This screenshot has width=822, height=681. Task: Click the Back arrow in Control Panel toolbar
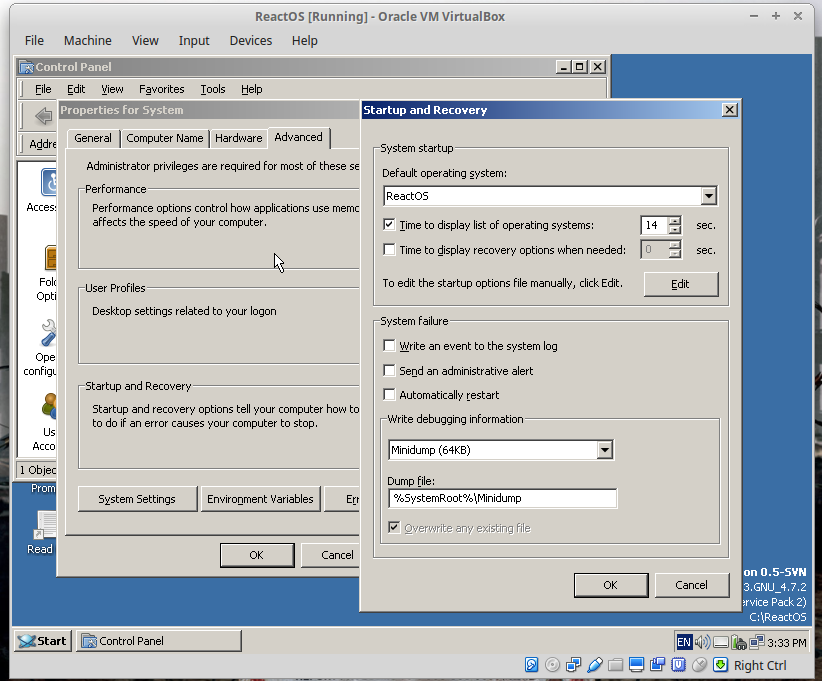[44, 115]
